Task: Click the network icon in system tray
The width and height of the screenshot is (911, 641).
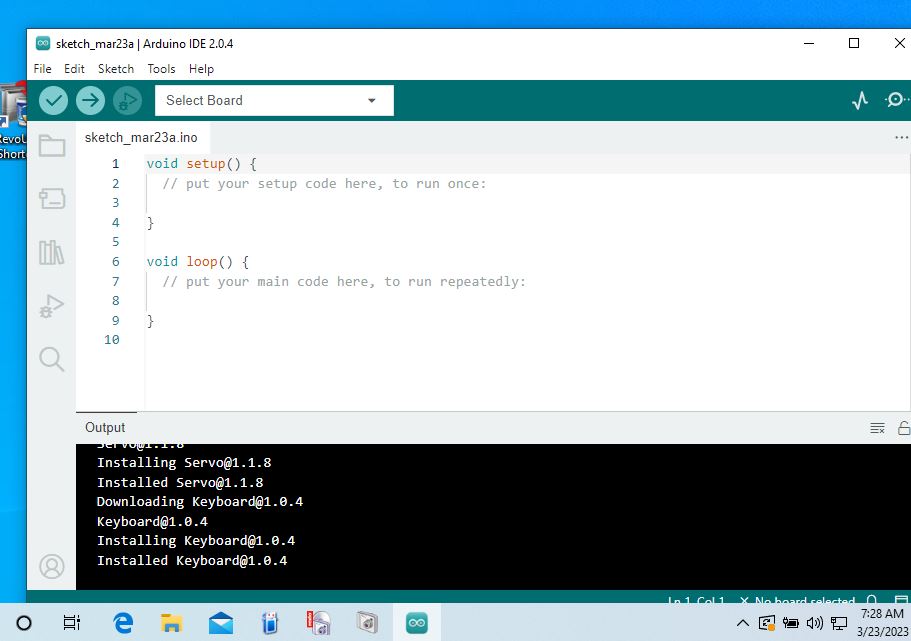Action: click(x=839, y=624)
